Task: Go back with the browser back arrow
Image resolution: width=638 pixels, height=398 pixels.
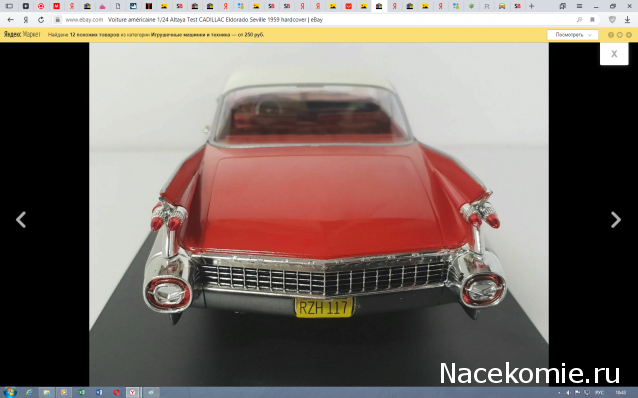Action: click(x=11, y=20)
